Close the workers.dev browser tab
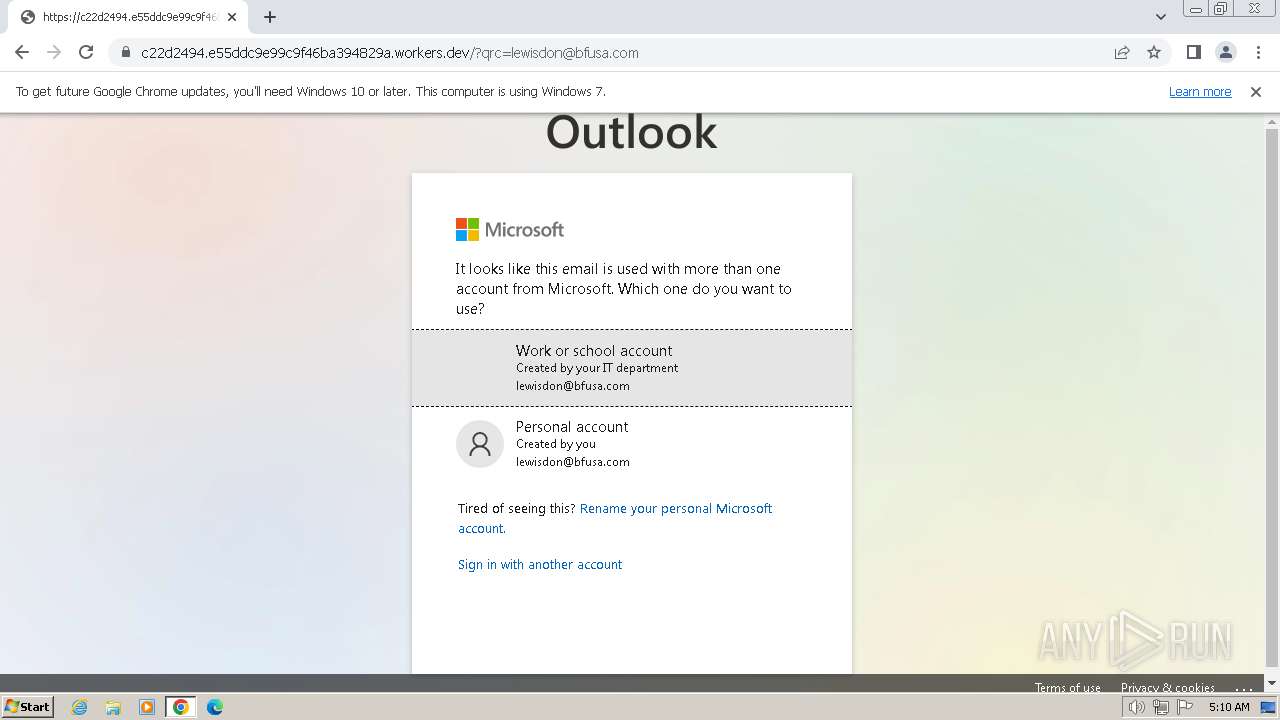Image resolution: width=1280 pixels, height=720 pixels. [232, 17]
